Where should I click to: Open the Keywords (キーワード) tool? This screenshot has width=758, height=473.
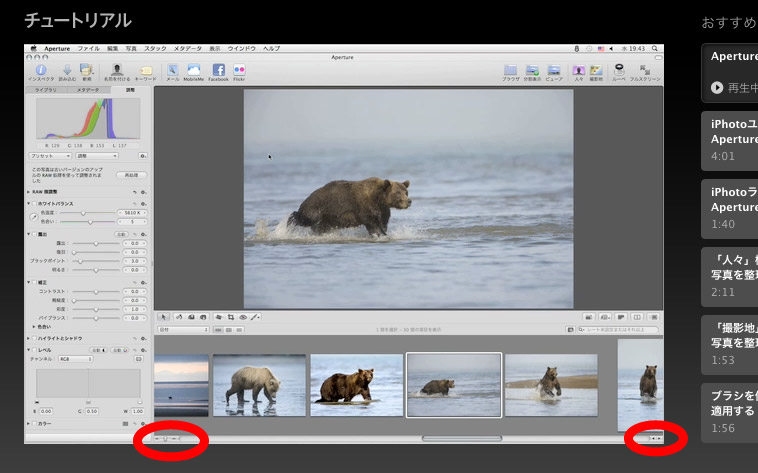(146, 70)
